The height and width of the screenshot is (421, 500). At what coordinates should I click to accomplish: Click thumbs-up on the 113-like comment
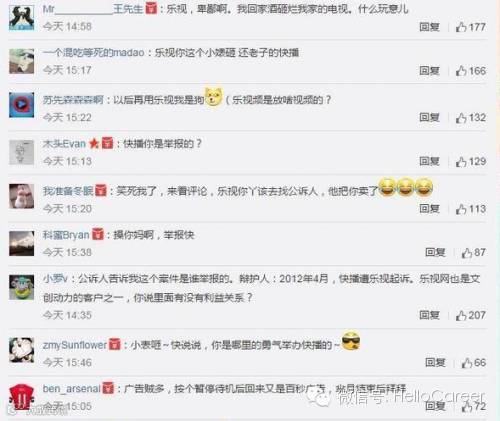point(470,209)
